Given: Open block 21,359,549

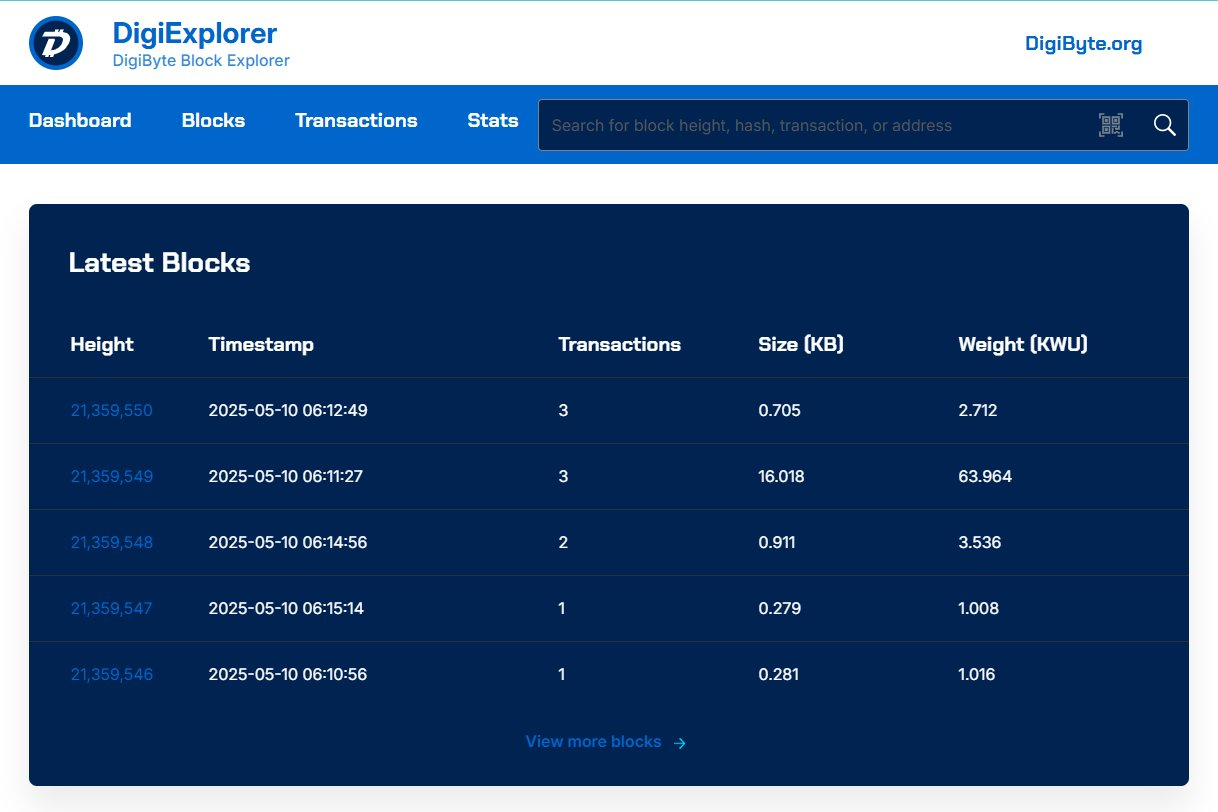Looking at the screenshot, I should click(111, 476).
